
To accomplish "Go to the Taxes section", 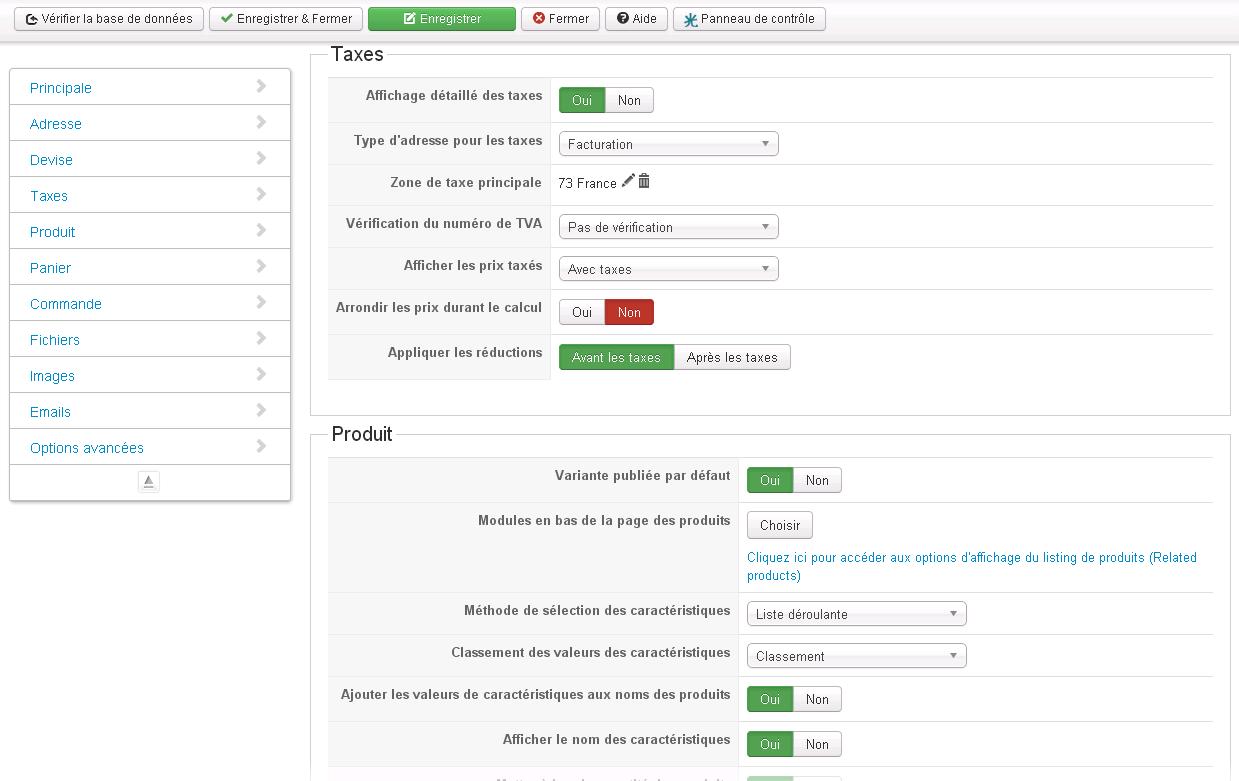I will 150,195.
